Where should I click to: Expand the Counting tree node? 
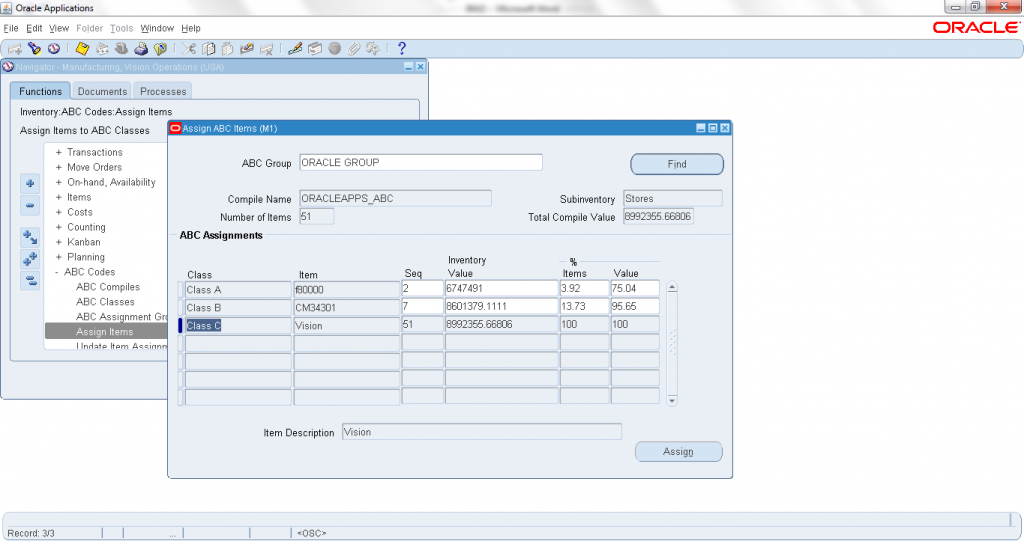(59, 227)
